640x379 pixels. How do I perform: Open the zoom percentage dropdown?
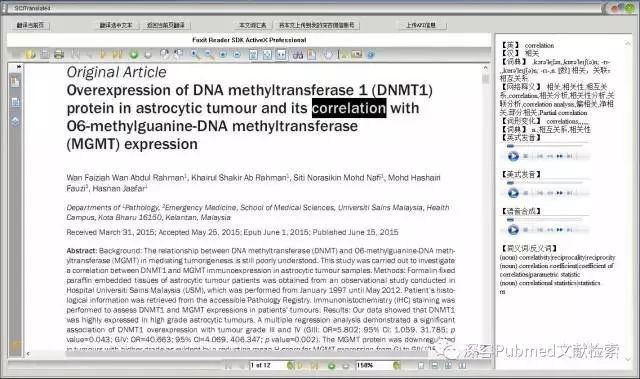[396, 365]
